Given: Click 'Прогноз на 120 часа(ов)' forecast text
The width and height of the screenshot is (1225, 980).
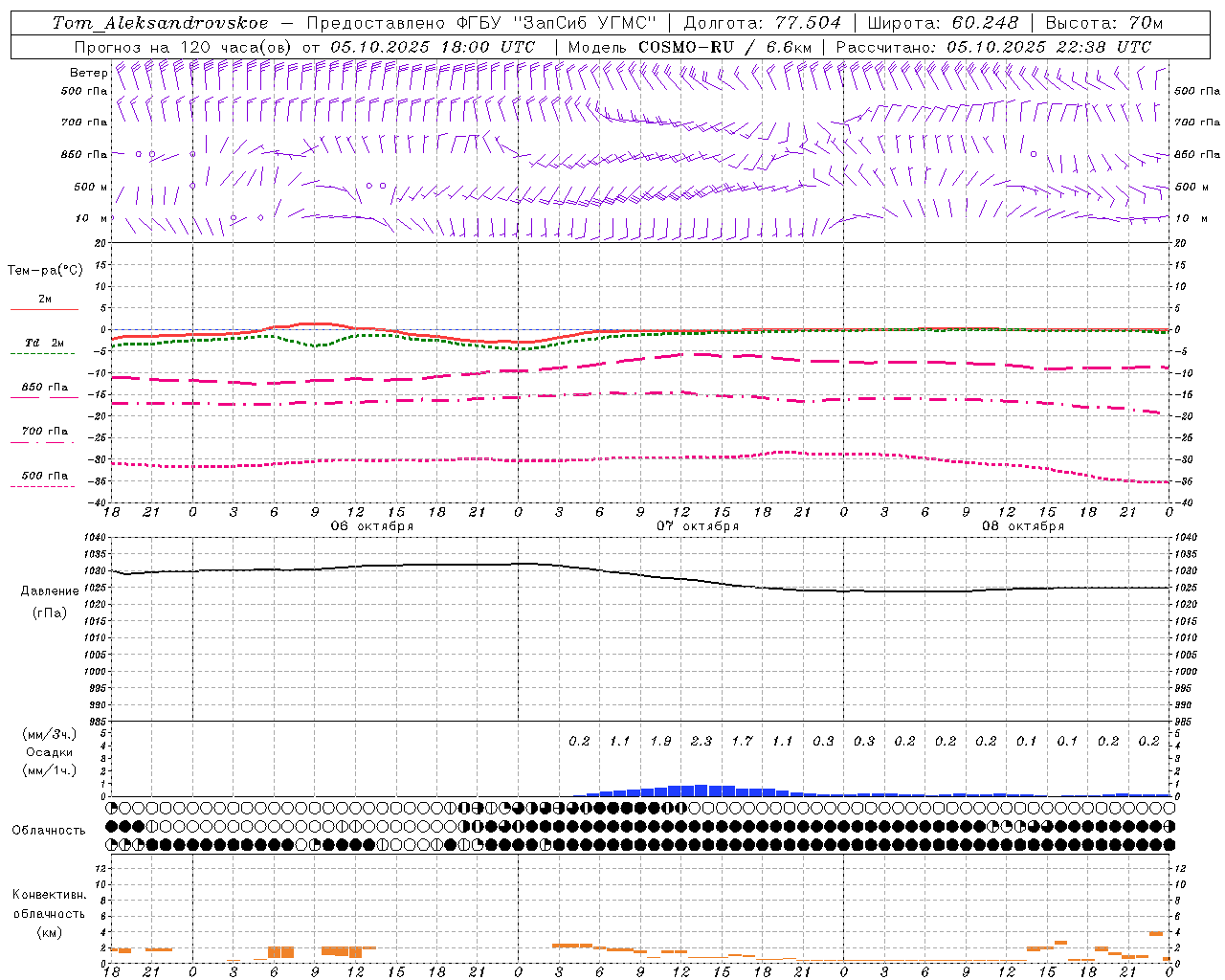Looking at the screenshot, I should point(183,47).
